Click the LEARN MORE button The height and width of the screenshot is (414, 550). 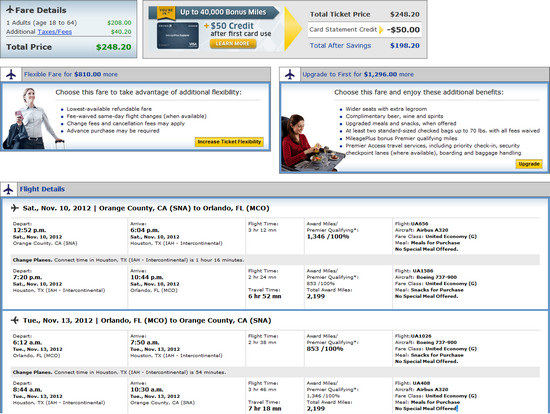tap(233, 44)
